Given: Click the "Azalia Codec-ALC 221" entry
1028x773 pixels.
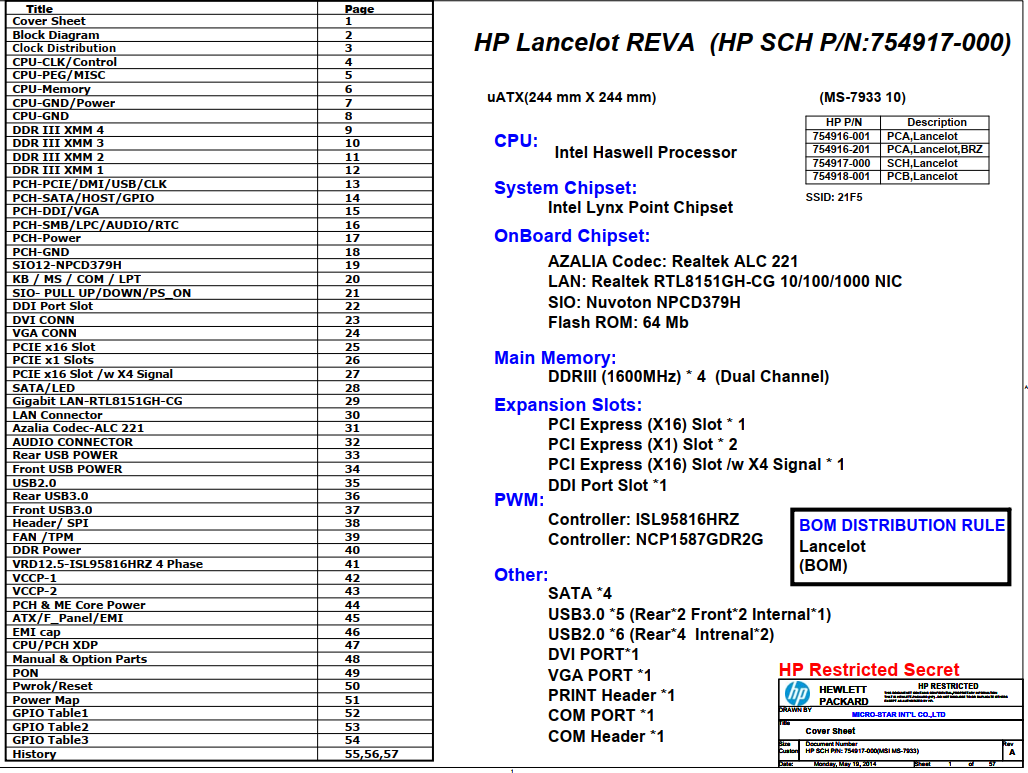Looking at the screenshot, I should click(77, 427).
